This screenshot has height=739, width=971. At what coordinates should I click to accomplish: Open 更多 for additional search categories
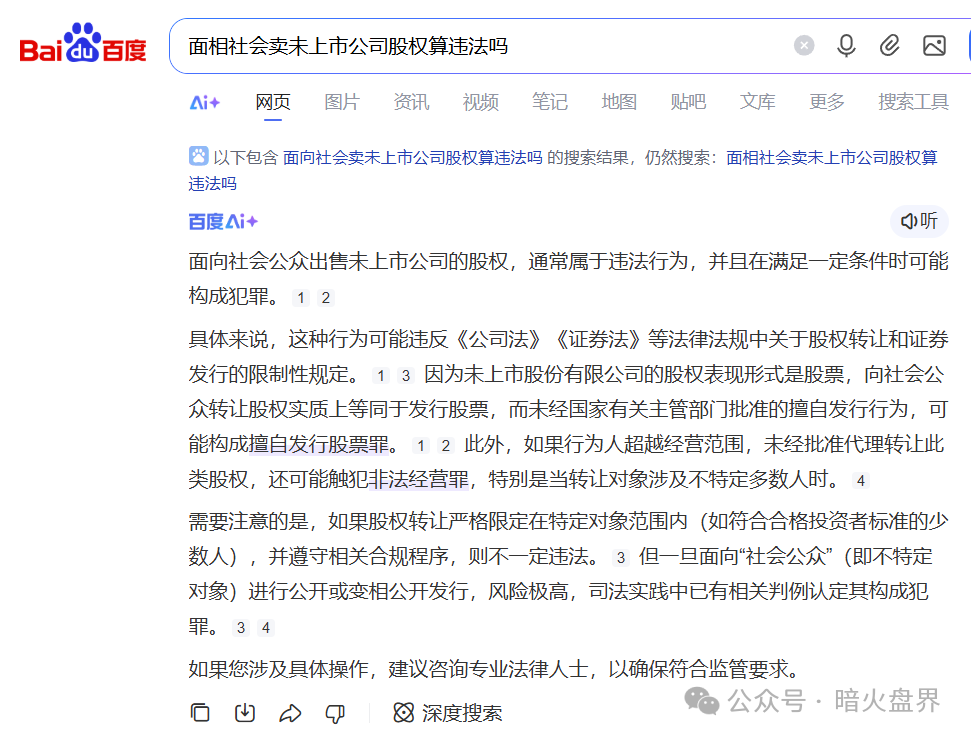coord(826,102)
